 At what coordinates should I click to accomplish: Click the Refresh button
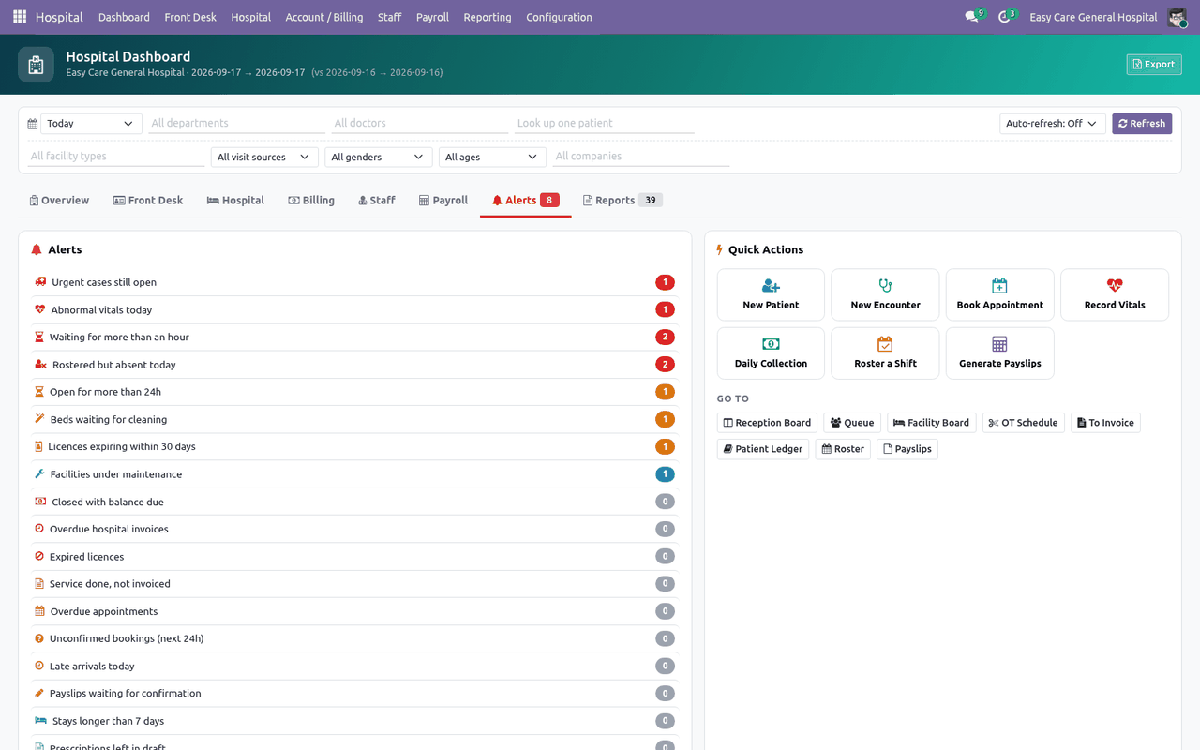click(1142, 124)
